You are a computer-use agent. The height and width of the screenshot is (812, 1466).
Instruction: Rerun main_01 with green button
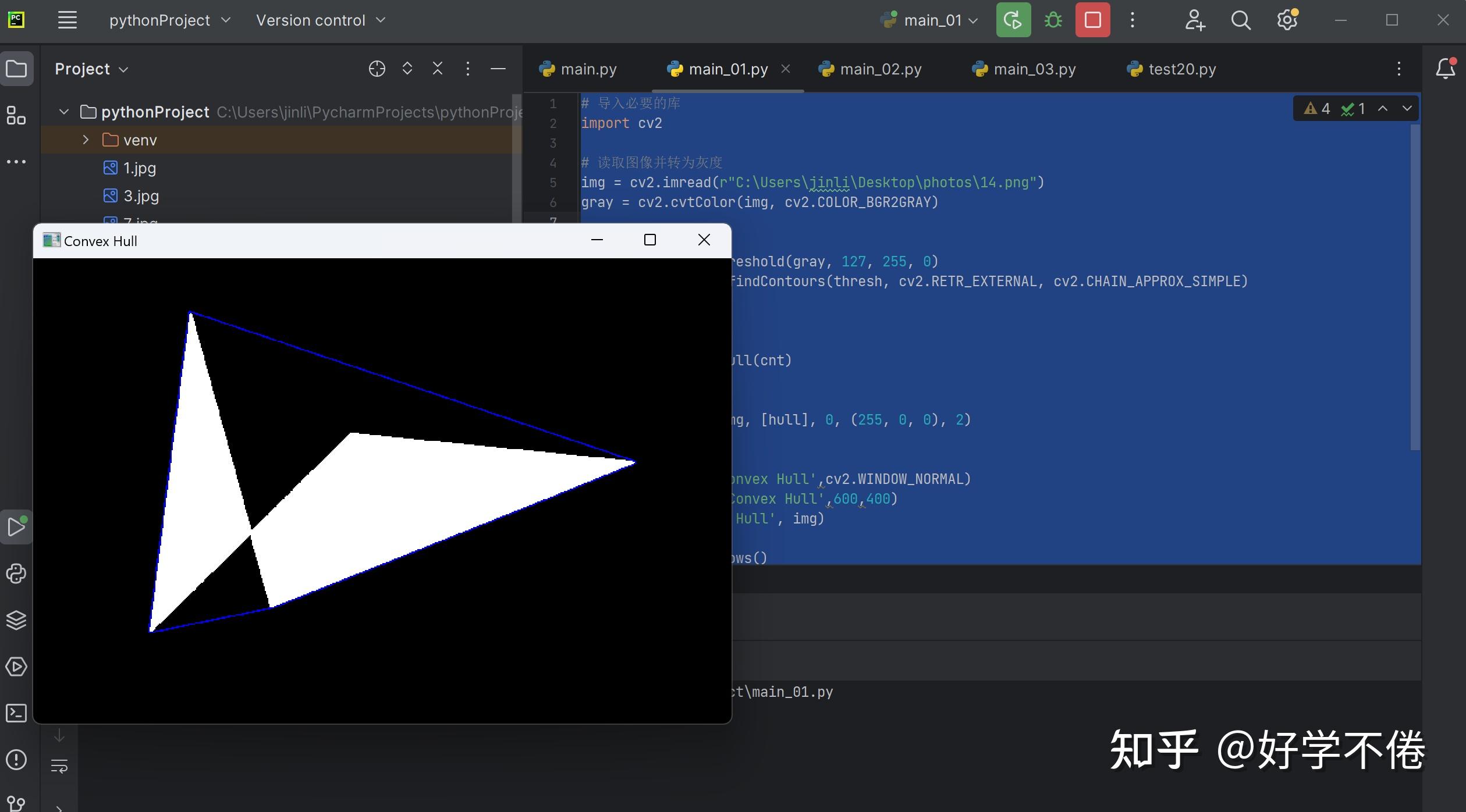pos(1013,20)
